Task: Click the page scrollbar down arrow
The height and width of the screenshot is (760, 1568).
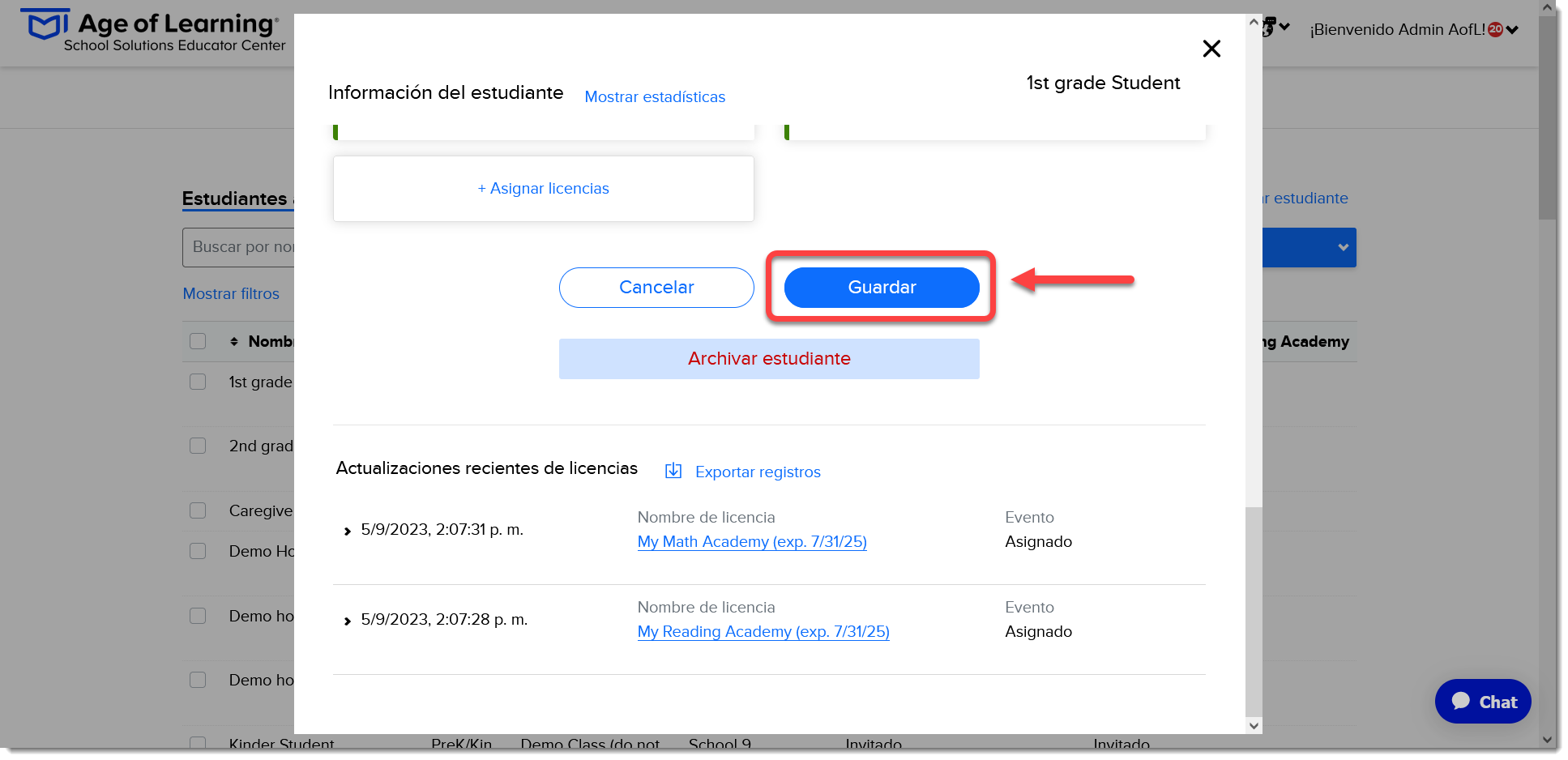Action: (x=1547, y=740)
